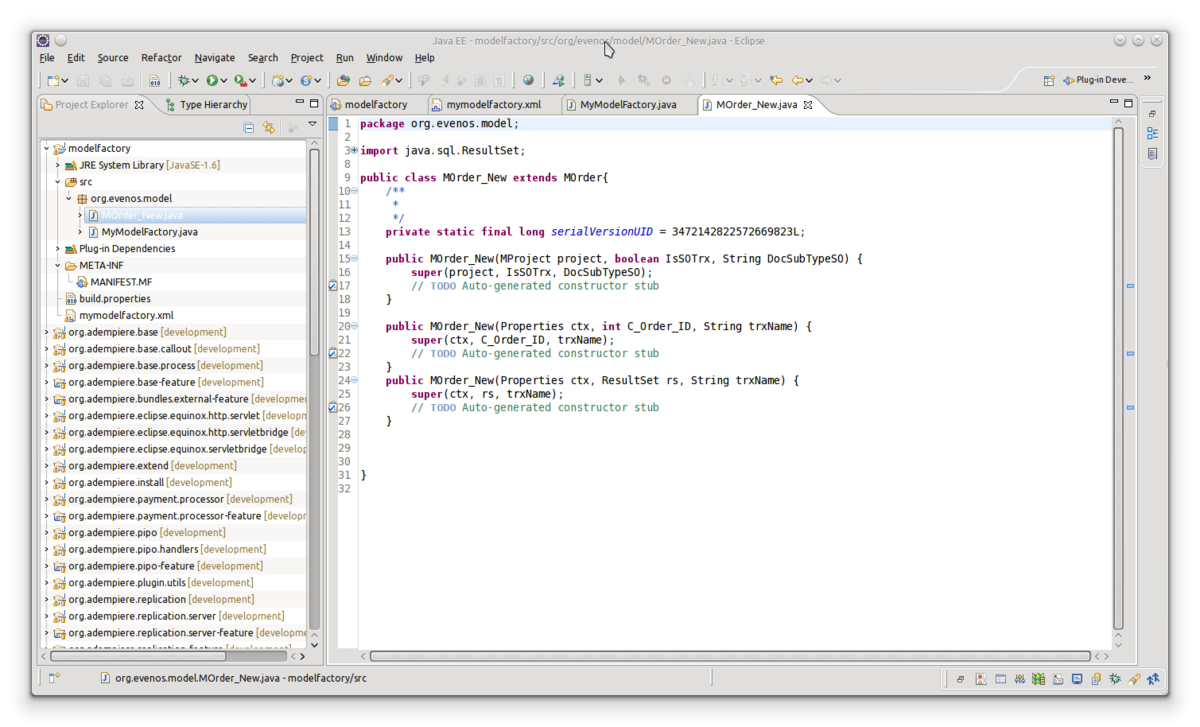Collapse the modelfactory project node

coord(46,149)
